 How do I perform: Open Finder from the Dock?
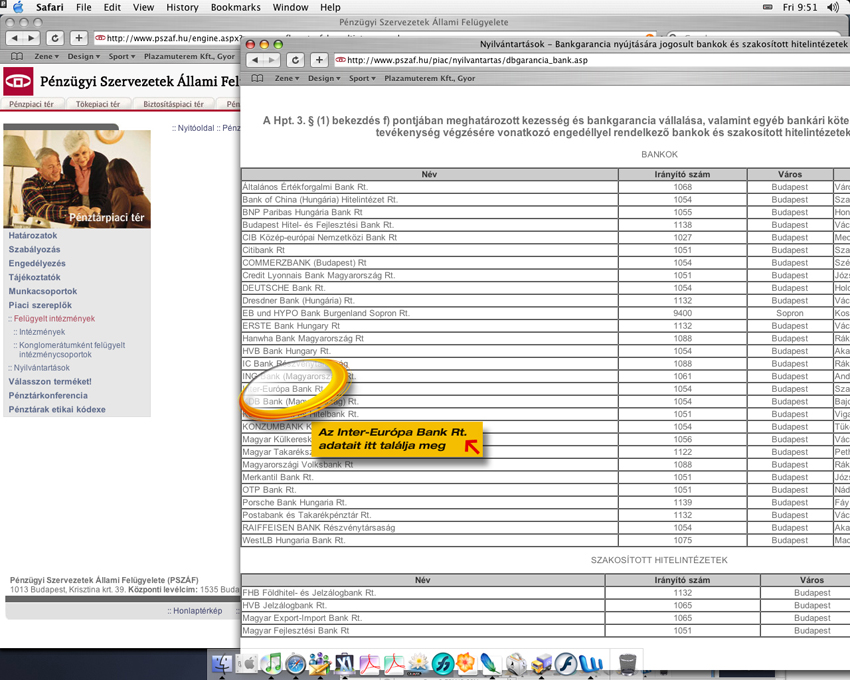pyautogui.click(x=221, y=663)
